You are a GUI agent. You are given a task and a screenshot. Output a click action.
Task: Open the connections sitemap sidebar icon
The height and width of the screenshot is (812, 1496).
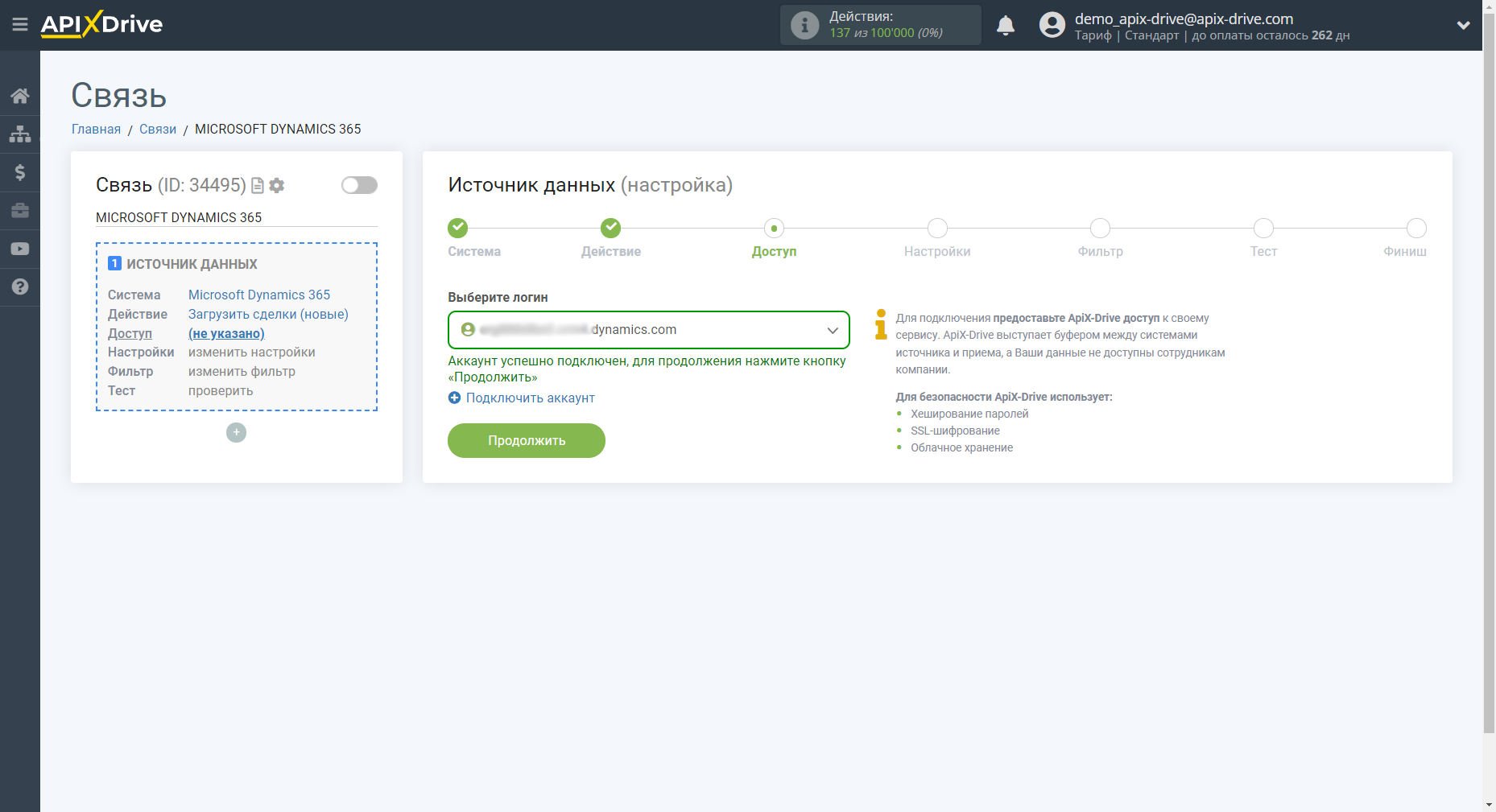click(20, 134)
